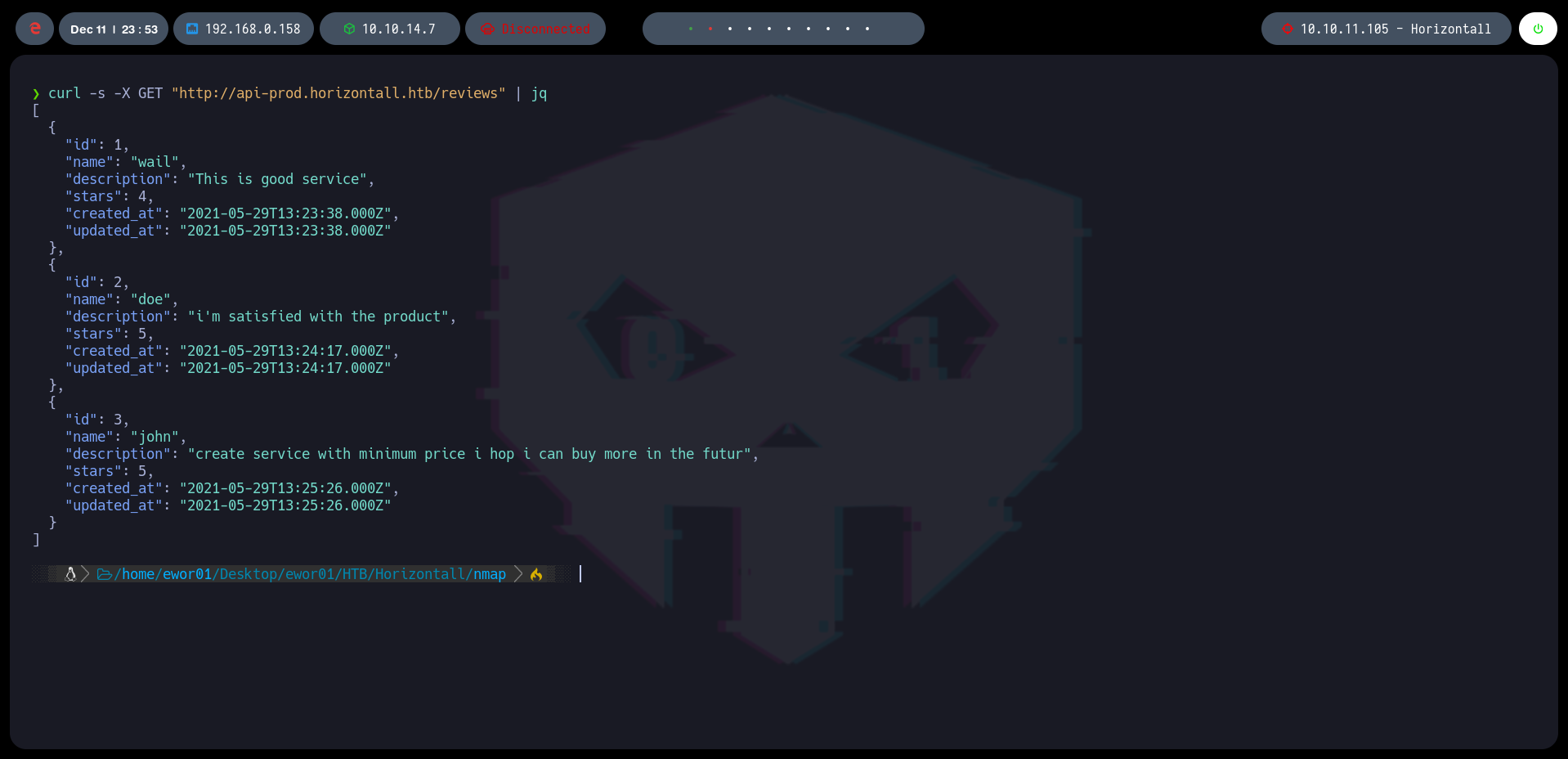Image resolution: width=1568 pixels, height=759 pixels.
Task: Click the green cube icon beside 10.10.14.7
Action: [x=349, y=29]
